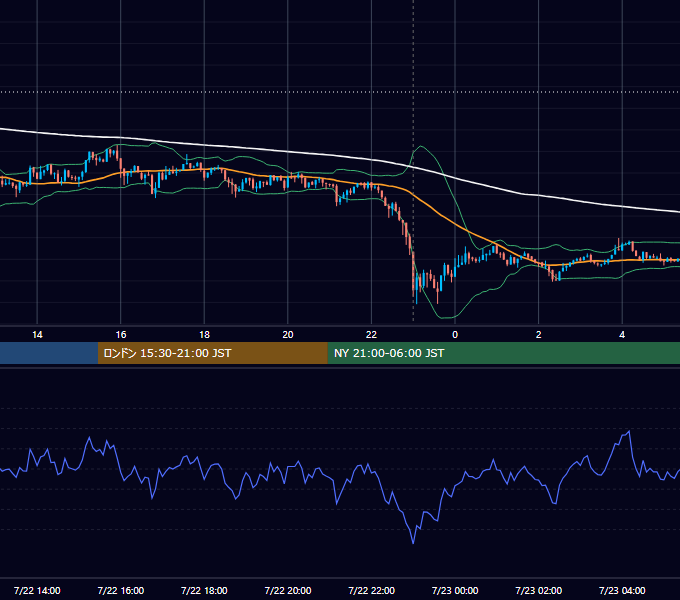Click hour label 18 on price chart axis
Screen dimensions: 680x600
(204, 335)
